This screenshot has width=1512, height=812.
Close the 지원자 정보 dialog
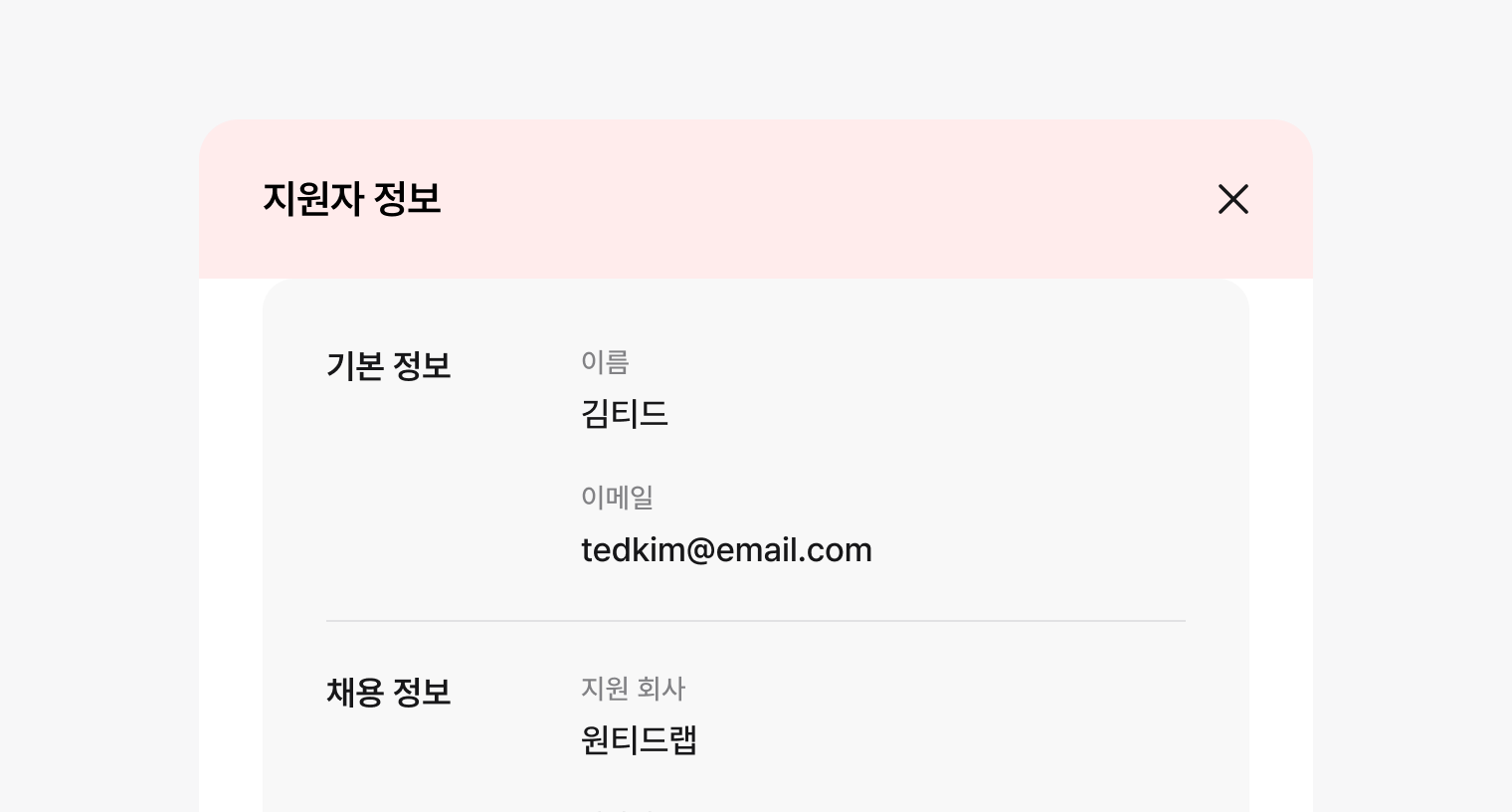coord(1232,199)
